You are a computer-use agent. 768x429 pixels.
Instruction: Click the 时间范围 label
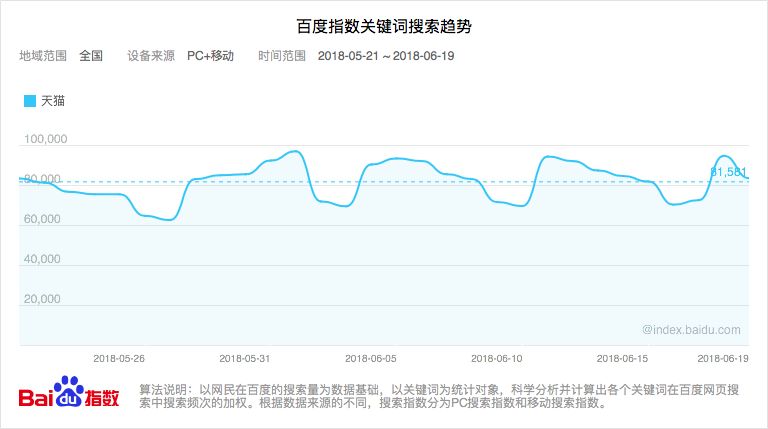coord(282,56)
